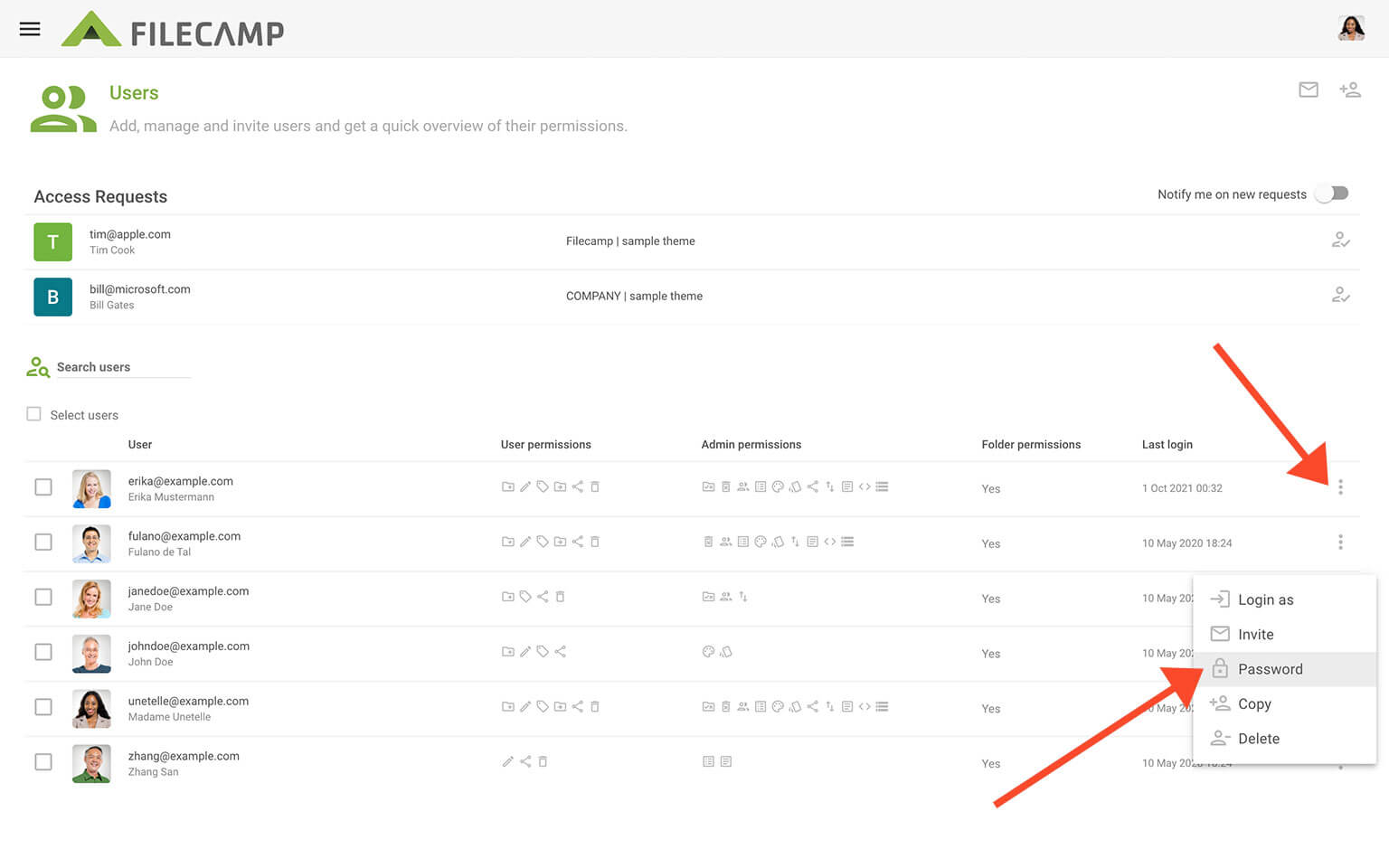1389x868 pixels.
Task: Choose Delete from the user menu
Action: 1258,739
